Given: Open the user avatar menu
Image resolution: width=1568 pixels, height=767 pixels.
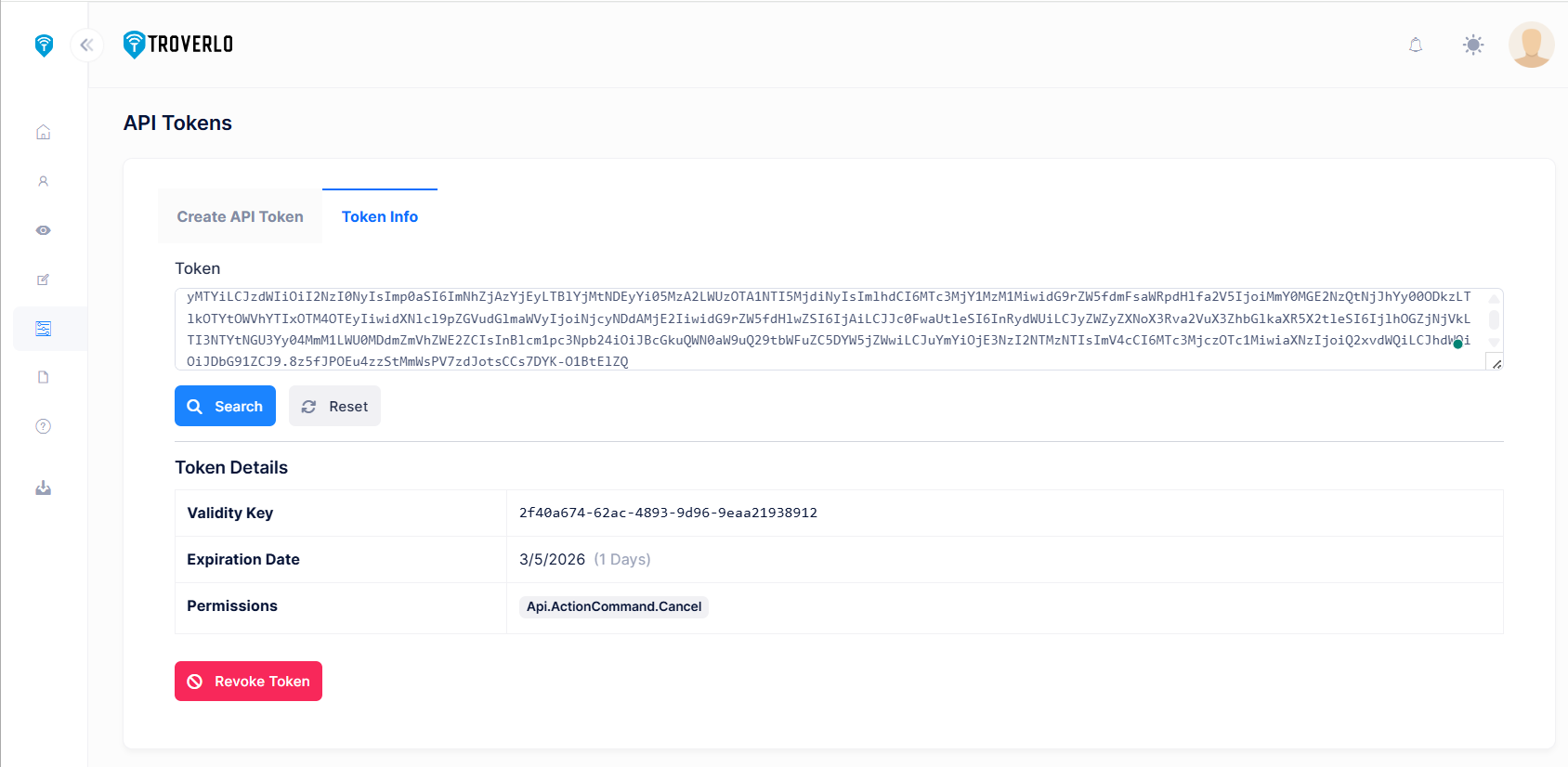Looking at the screenshot, I should pyautogui.click(x=1531, y=45).
